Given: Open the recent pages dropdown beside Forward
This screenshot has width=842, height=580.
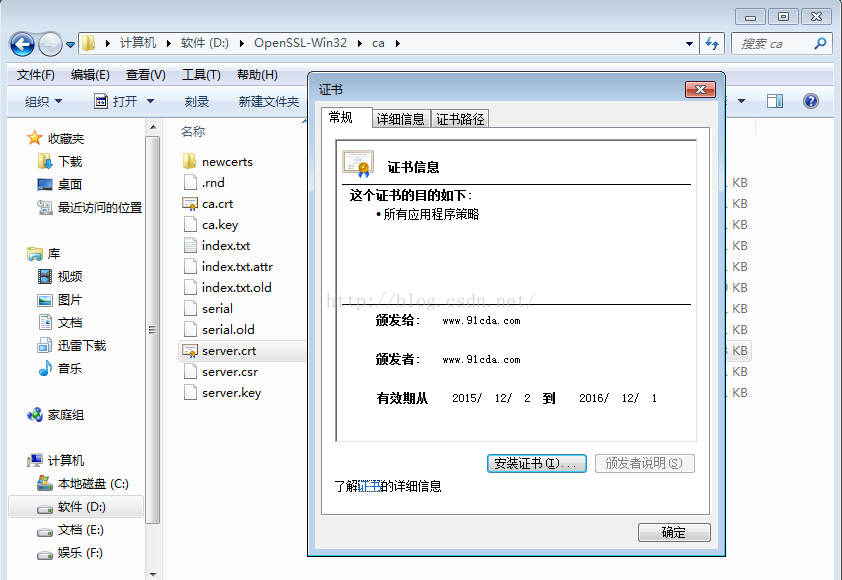Looking at the screenshot, I should coord(70,45).
